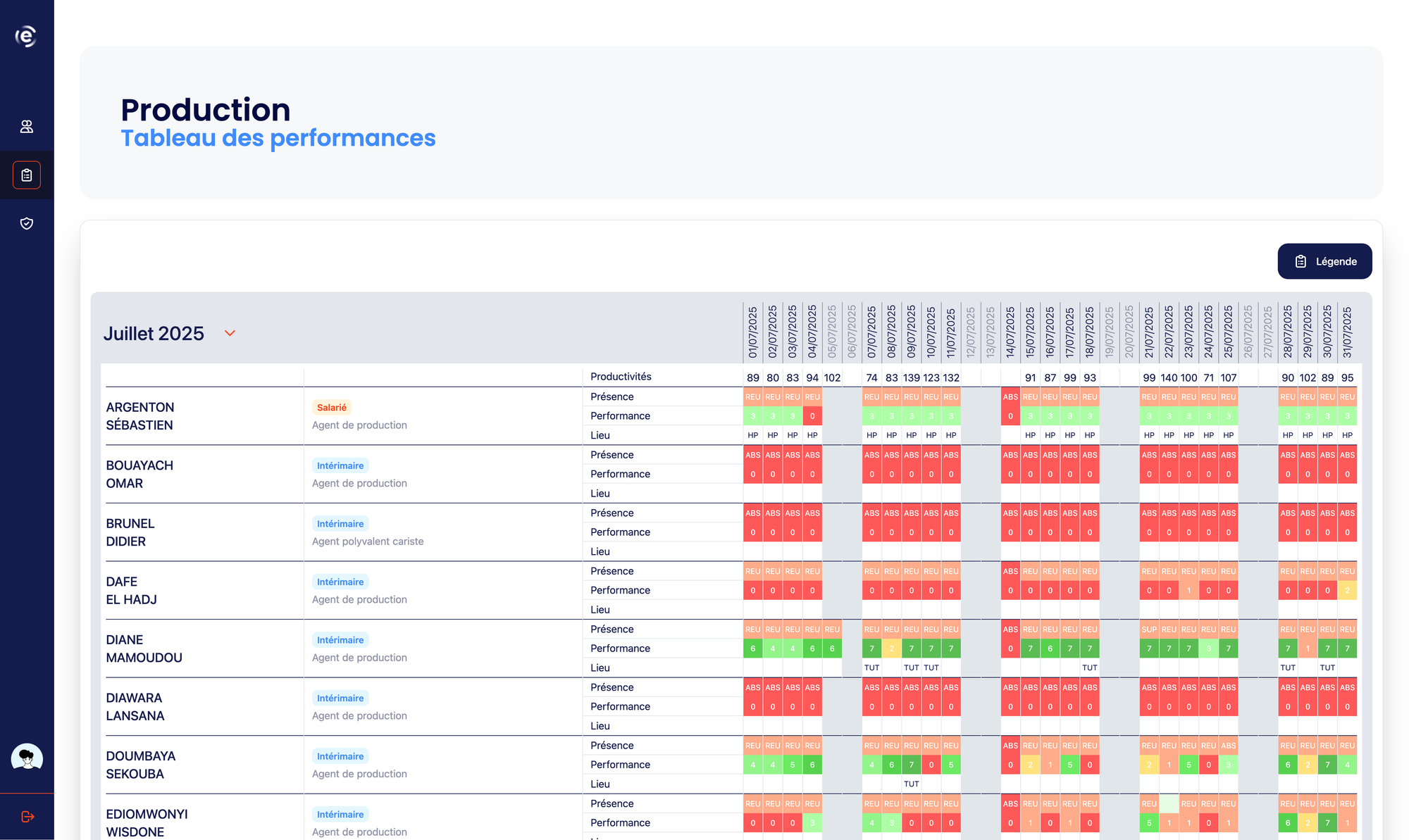Viewport: 1409px width, 840px height.
Task: Click the Intérimaire badge for Bouayach Omar
Action: click(x=340, y=465)
